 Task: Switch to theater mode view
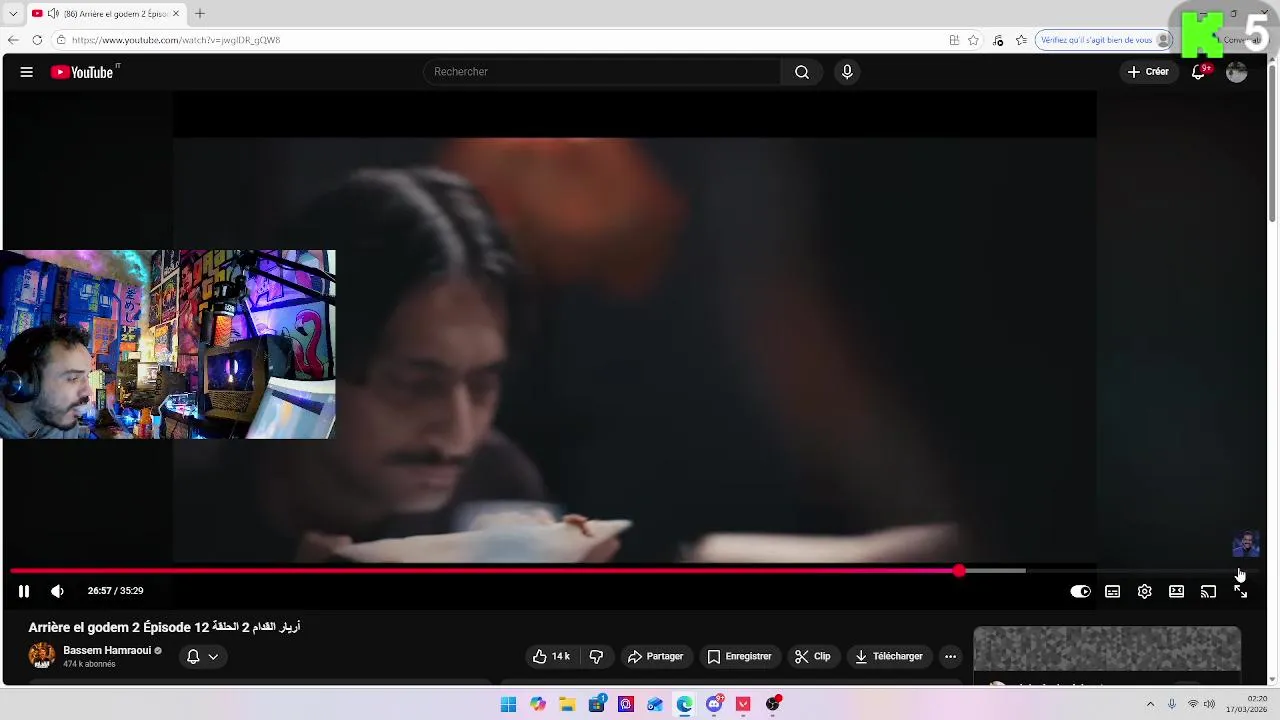tap(1176, 591)
